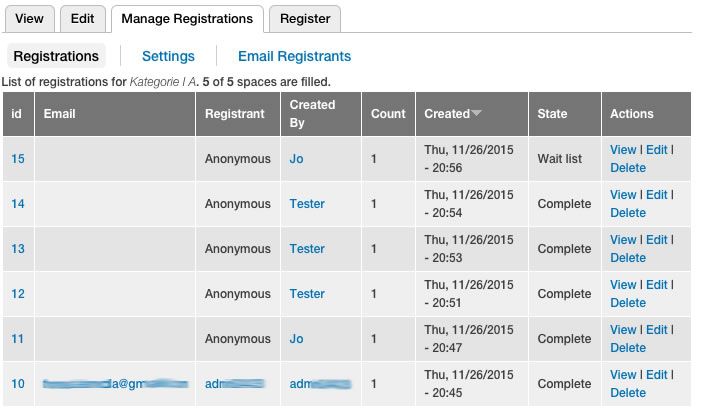This screenshot has width=708, height=418.
Task: Click the email address in row 10
Action: (115, 384)
